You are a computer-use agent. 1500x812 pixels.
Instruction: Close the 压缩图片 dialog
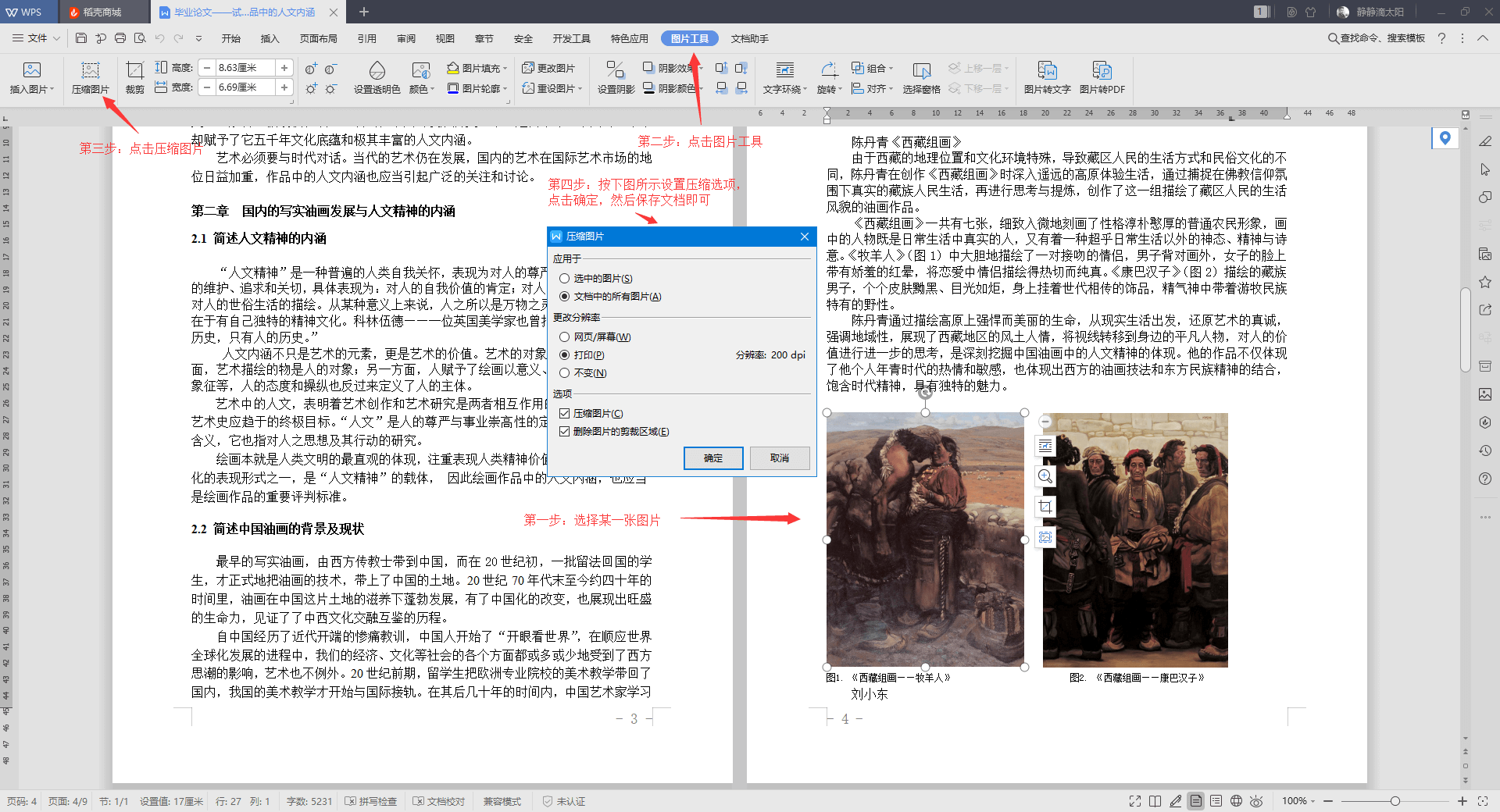(805, 237)
